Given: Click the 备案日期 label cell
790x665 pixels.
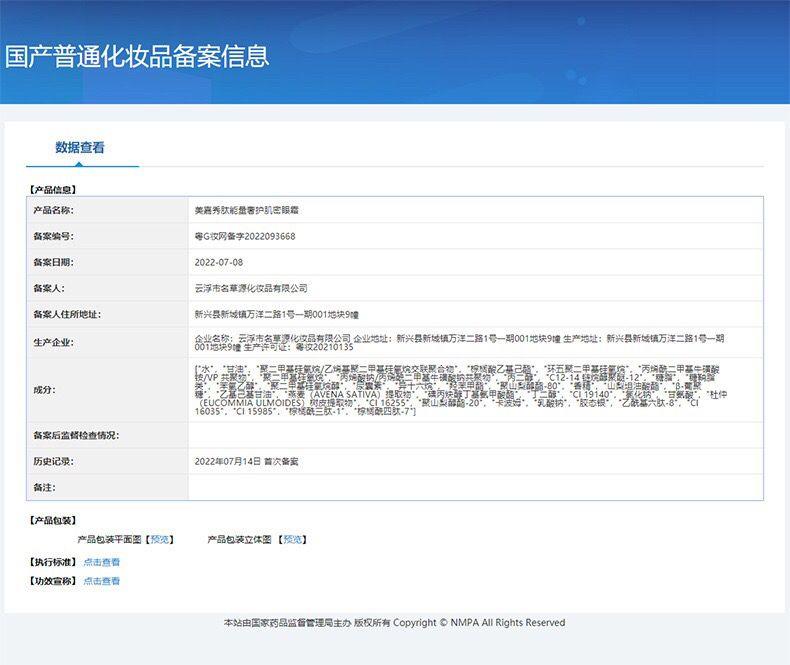Looking at the screenshot, I should point(107,262).
